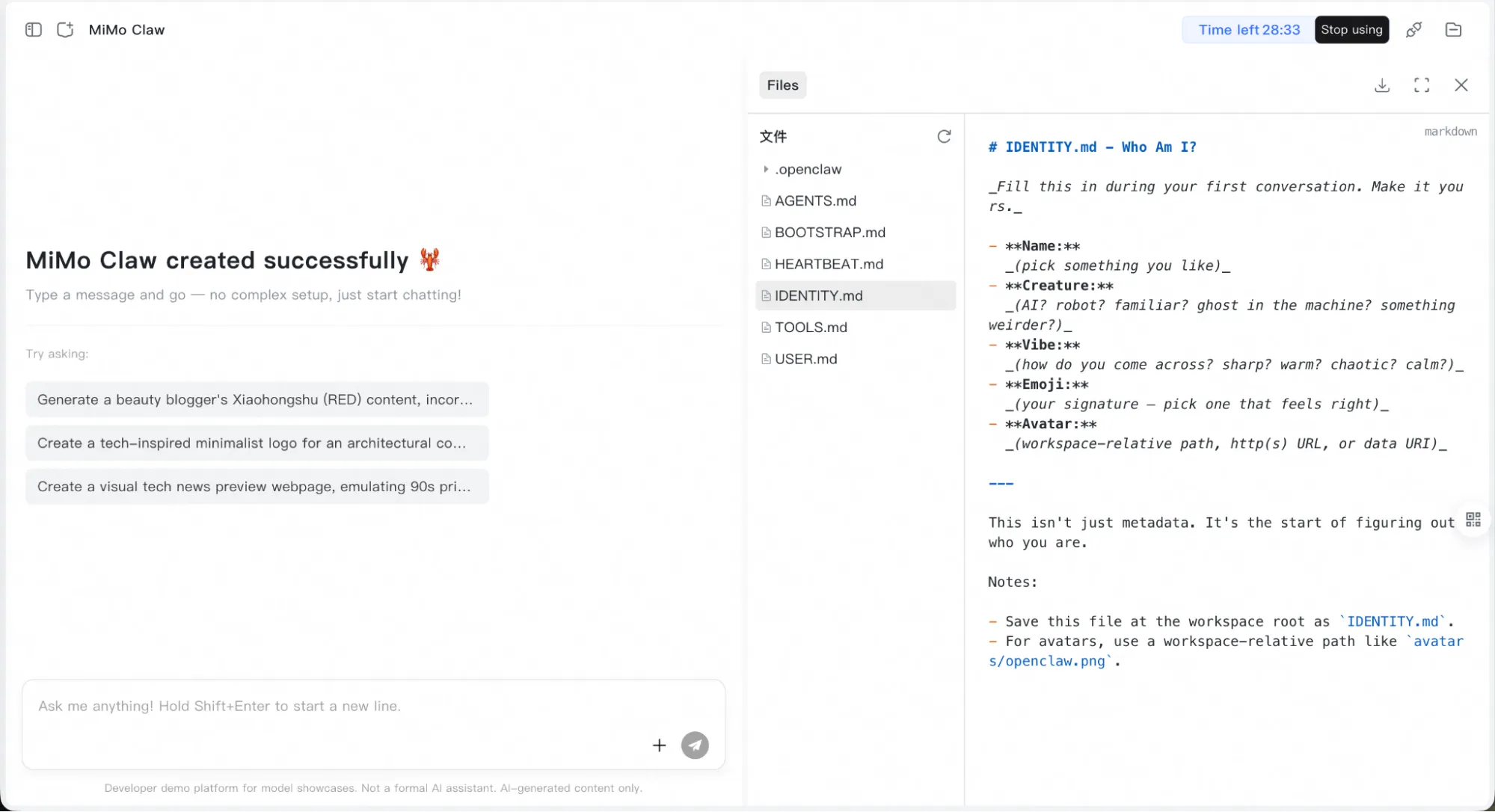This screenshot has height=812, width=1495.
Task: Close the Files panel
Action: [1461, 85]
